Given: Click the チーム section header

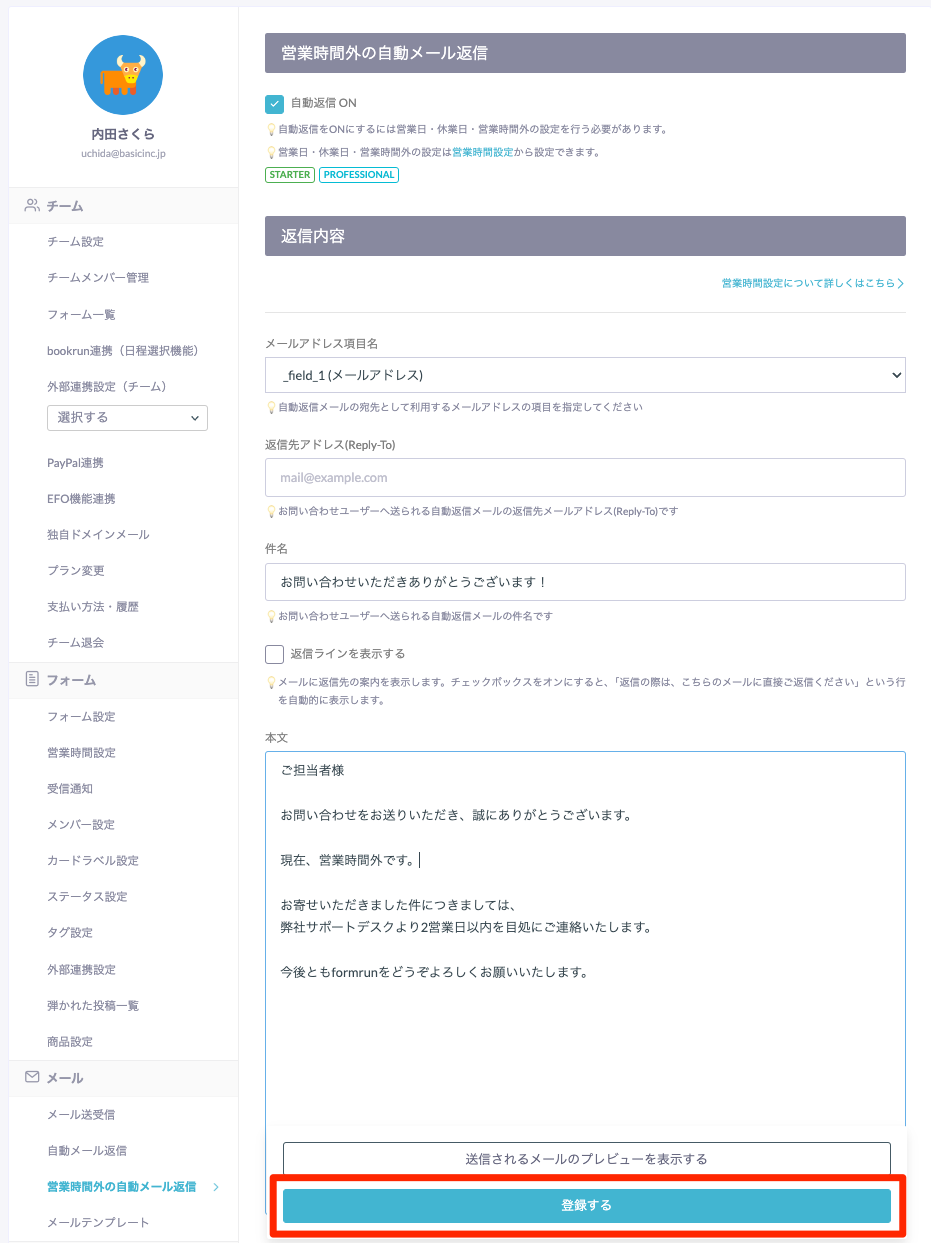Looking at the screenshot, I should click(x=124, y=206).
